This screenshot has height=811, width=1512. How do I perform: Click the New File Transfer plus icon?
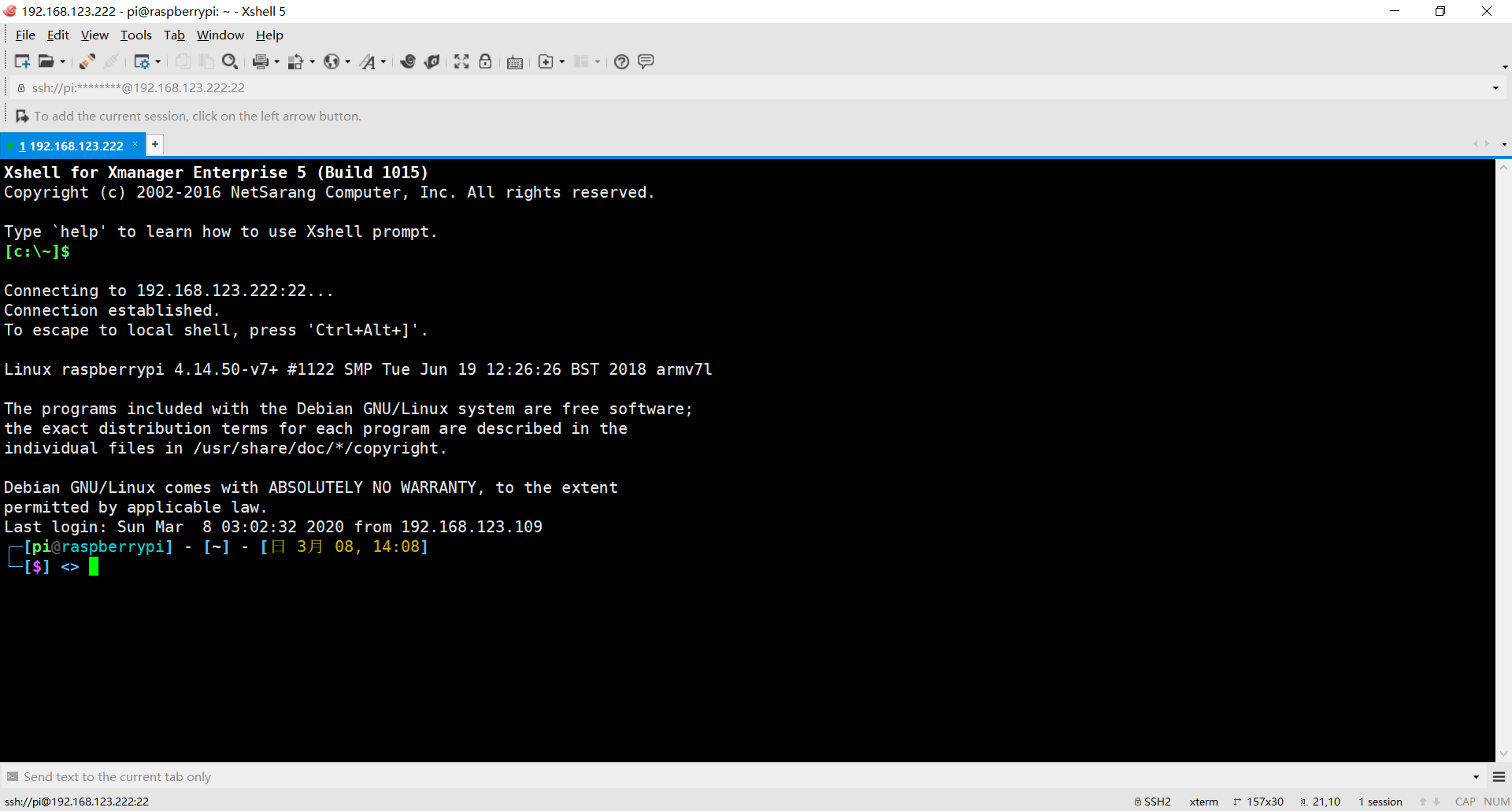pos(546,61)
